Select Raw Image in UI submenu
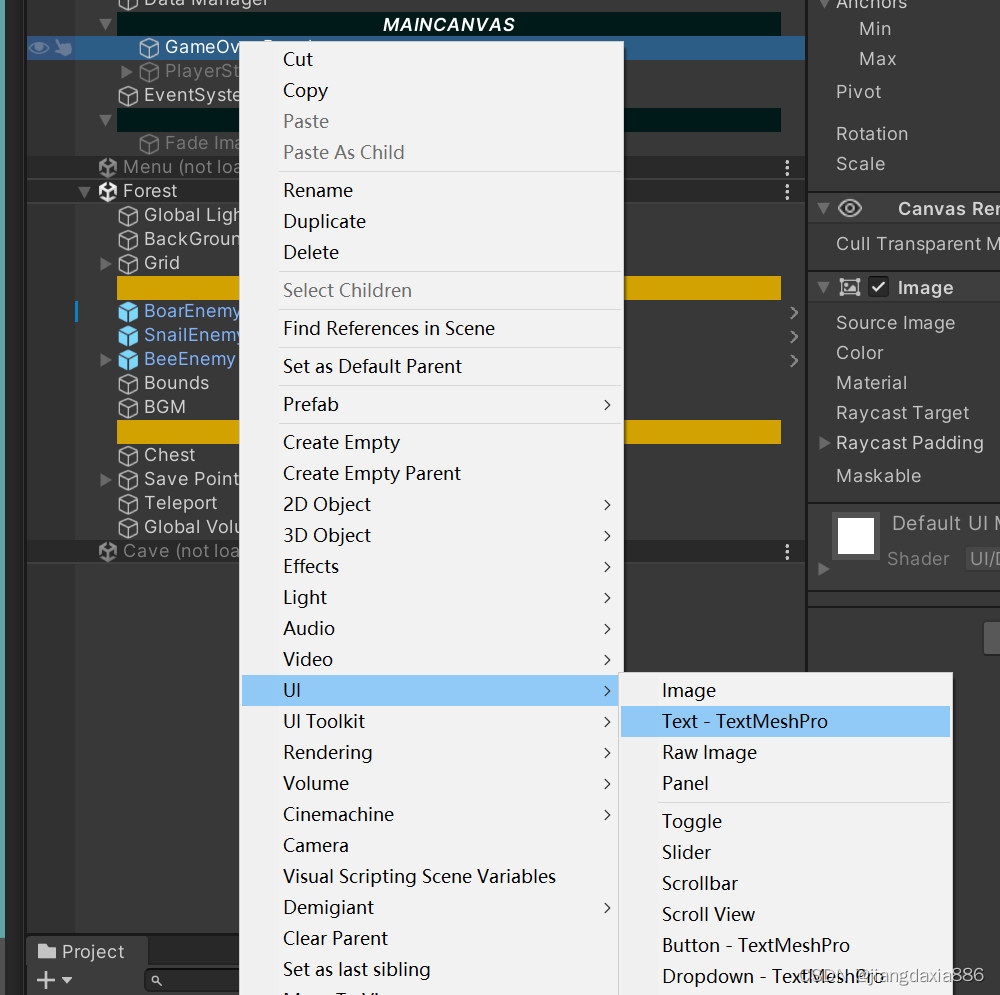1000x995 pixels. (x=785, y=753)
